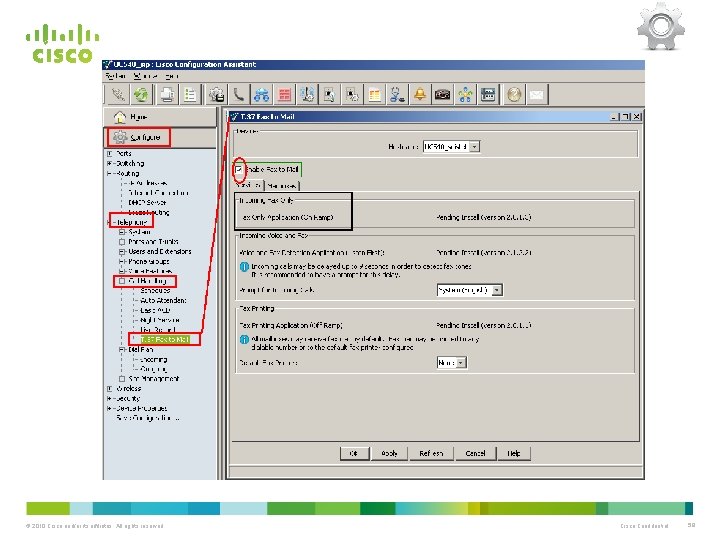
Task: Click info icon beside incoming calls delay note
Action: (x=244, y=267)
